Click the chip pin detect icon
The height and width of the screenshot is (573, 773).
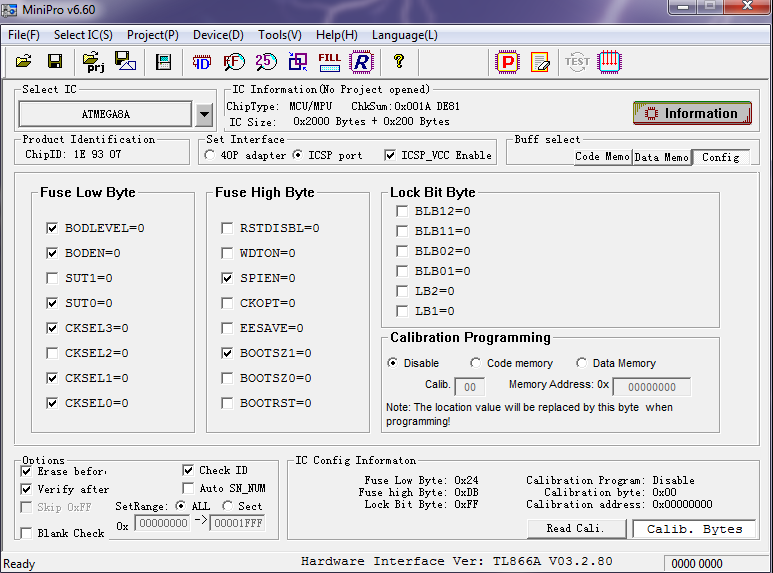tap(609, 62)
